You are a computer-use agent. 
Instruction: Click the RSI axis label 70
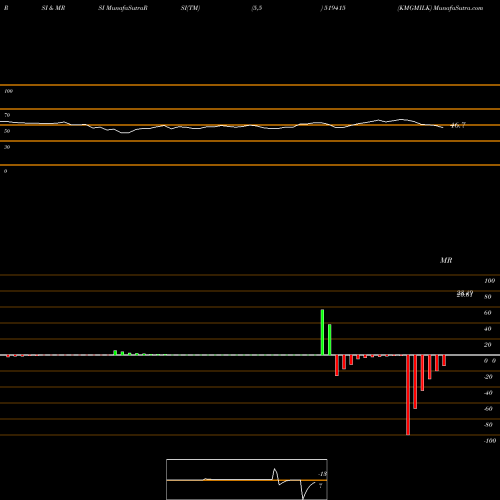click(x=7, y=115)
